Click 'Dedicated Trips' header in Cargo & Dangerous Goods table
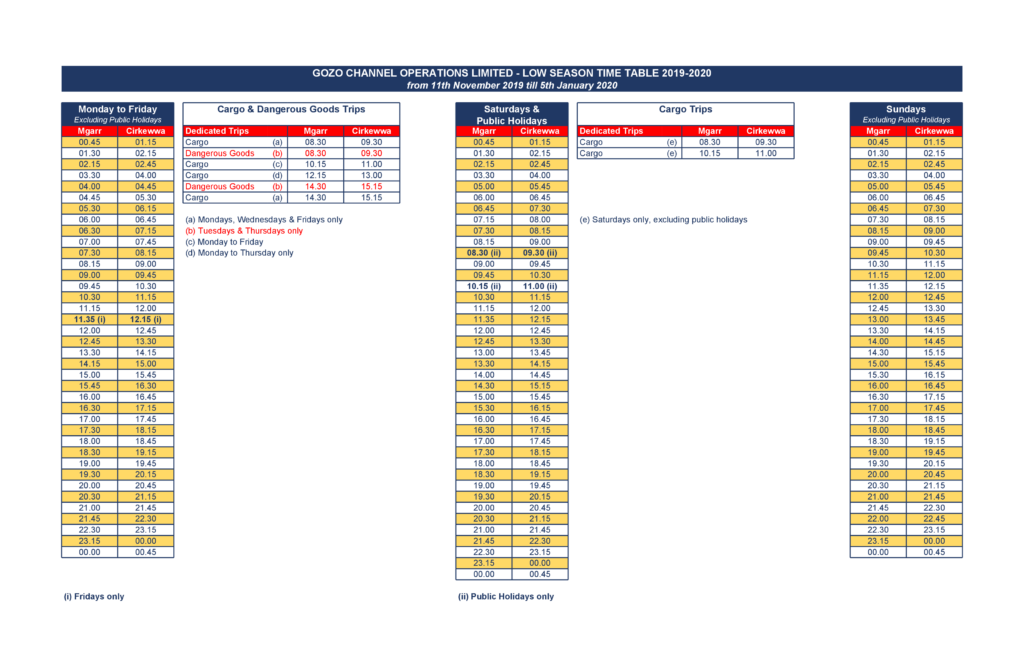 click(x=217, y=131)
